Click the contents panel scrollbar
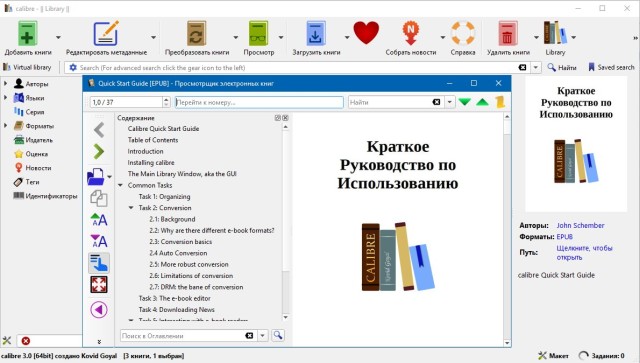Image resolution: width=640 pixels, height=363 pixels. tap(285, 223)
